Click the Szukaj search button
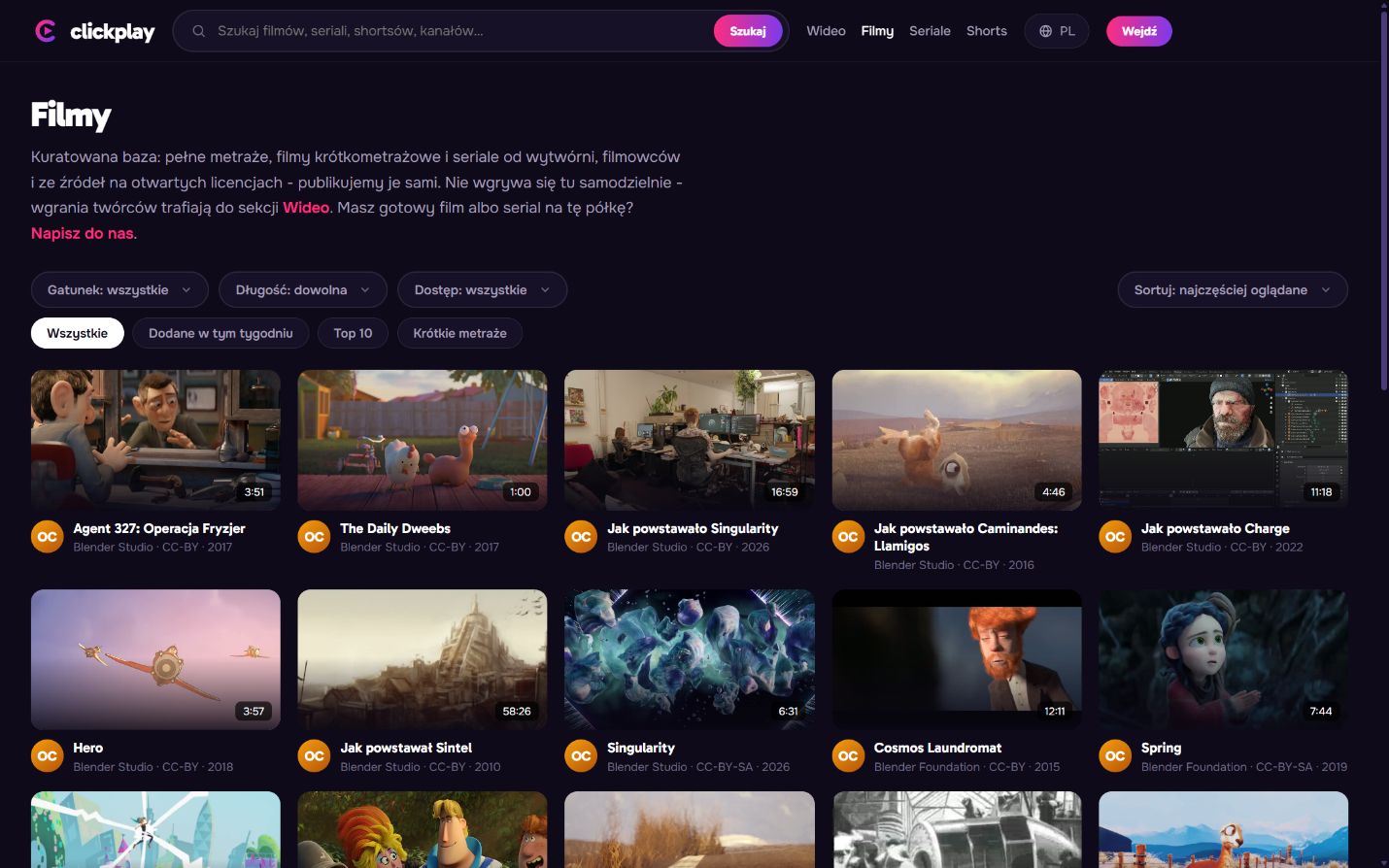Viewport: 1389px width, 868px height. click(748, 31)
